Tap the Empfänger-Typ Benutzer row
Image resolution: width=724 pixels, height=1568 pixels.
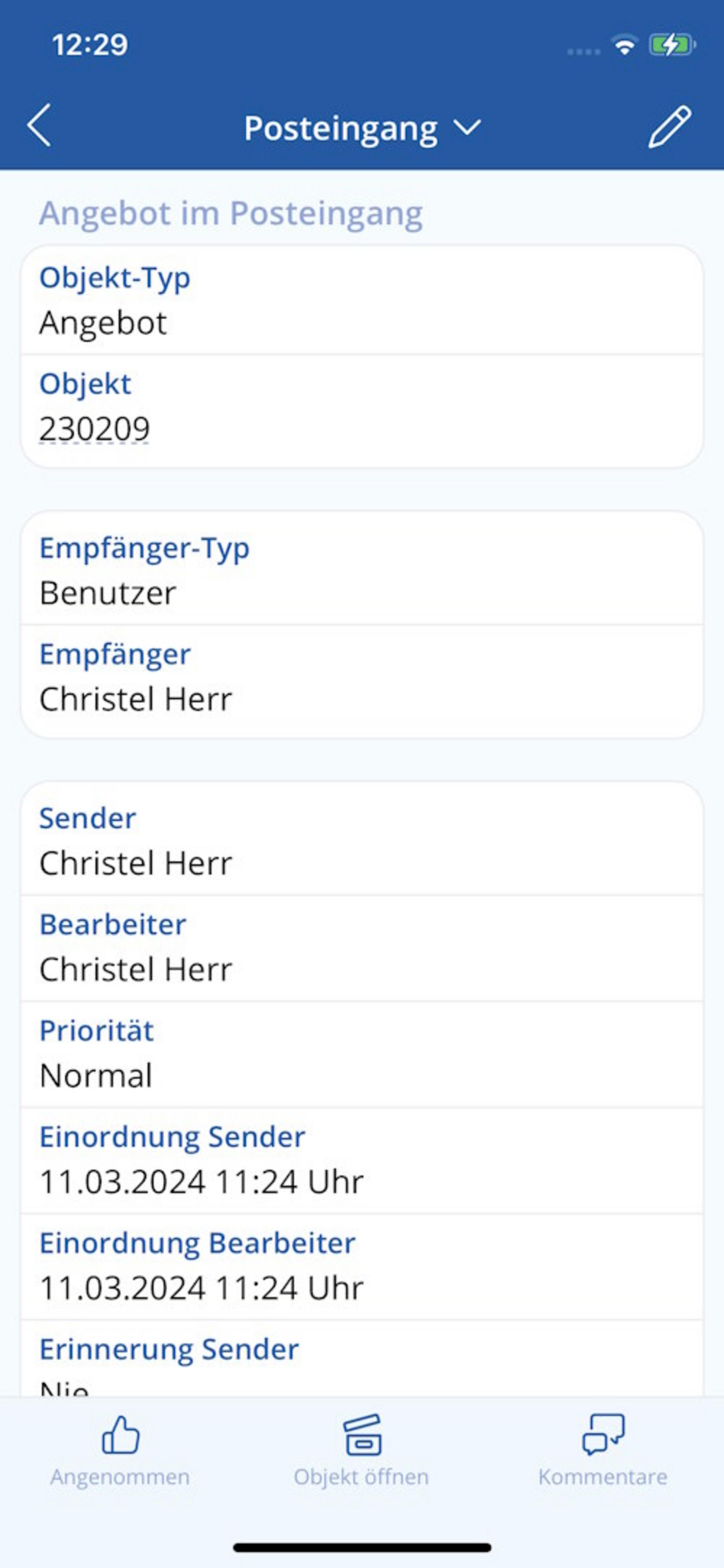[362, 571]
